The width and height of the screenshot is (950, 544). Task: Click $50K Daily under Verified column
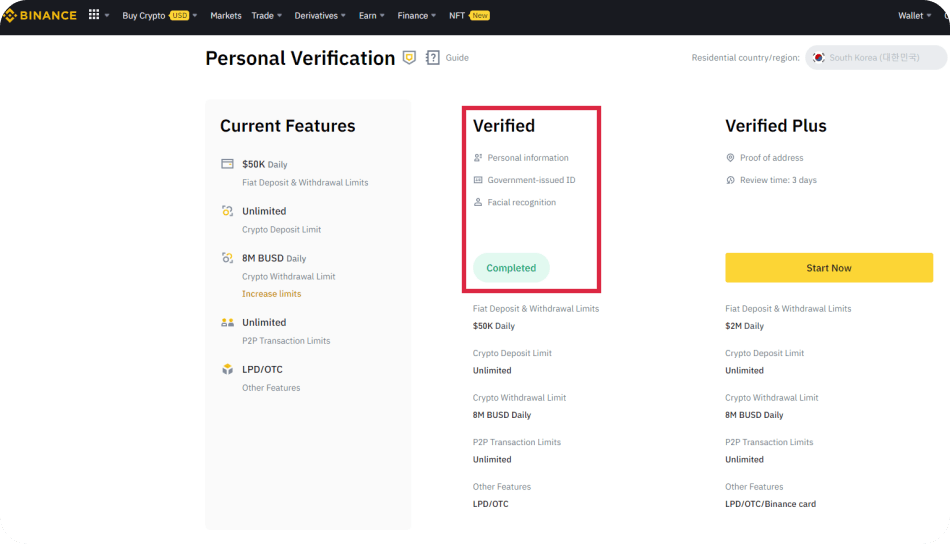[494, 326]
